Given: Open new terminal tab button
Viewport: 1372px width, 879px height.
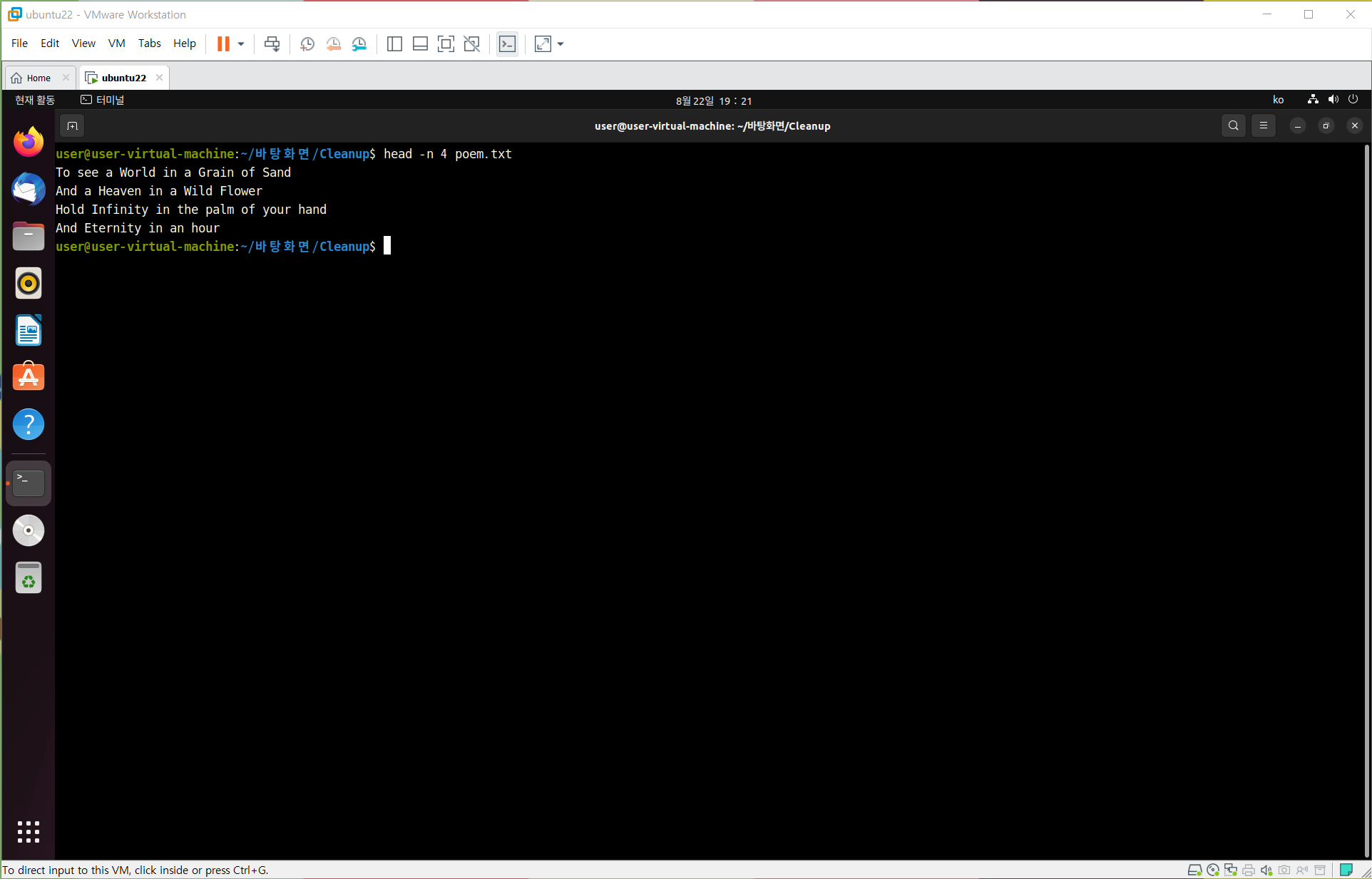Looking at the screenshot, I should [x=72, y=126].
